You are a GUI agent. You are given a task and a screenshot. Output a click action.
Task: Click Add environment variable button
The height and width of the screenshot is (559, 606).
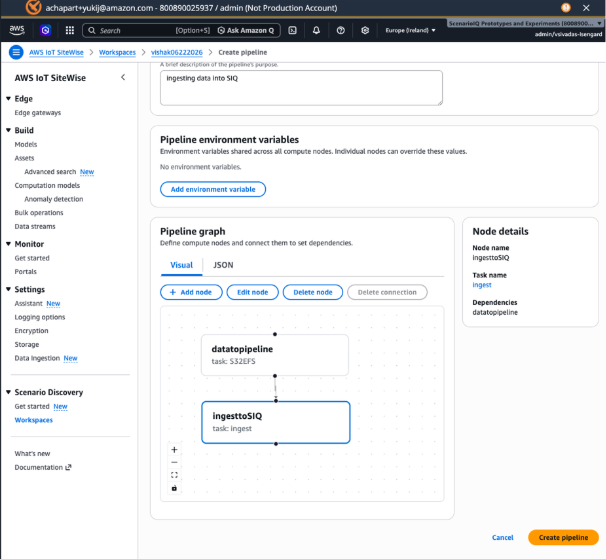pos(213,189)
